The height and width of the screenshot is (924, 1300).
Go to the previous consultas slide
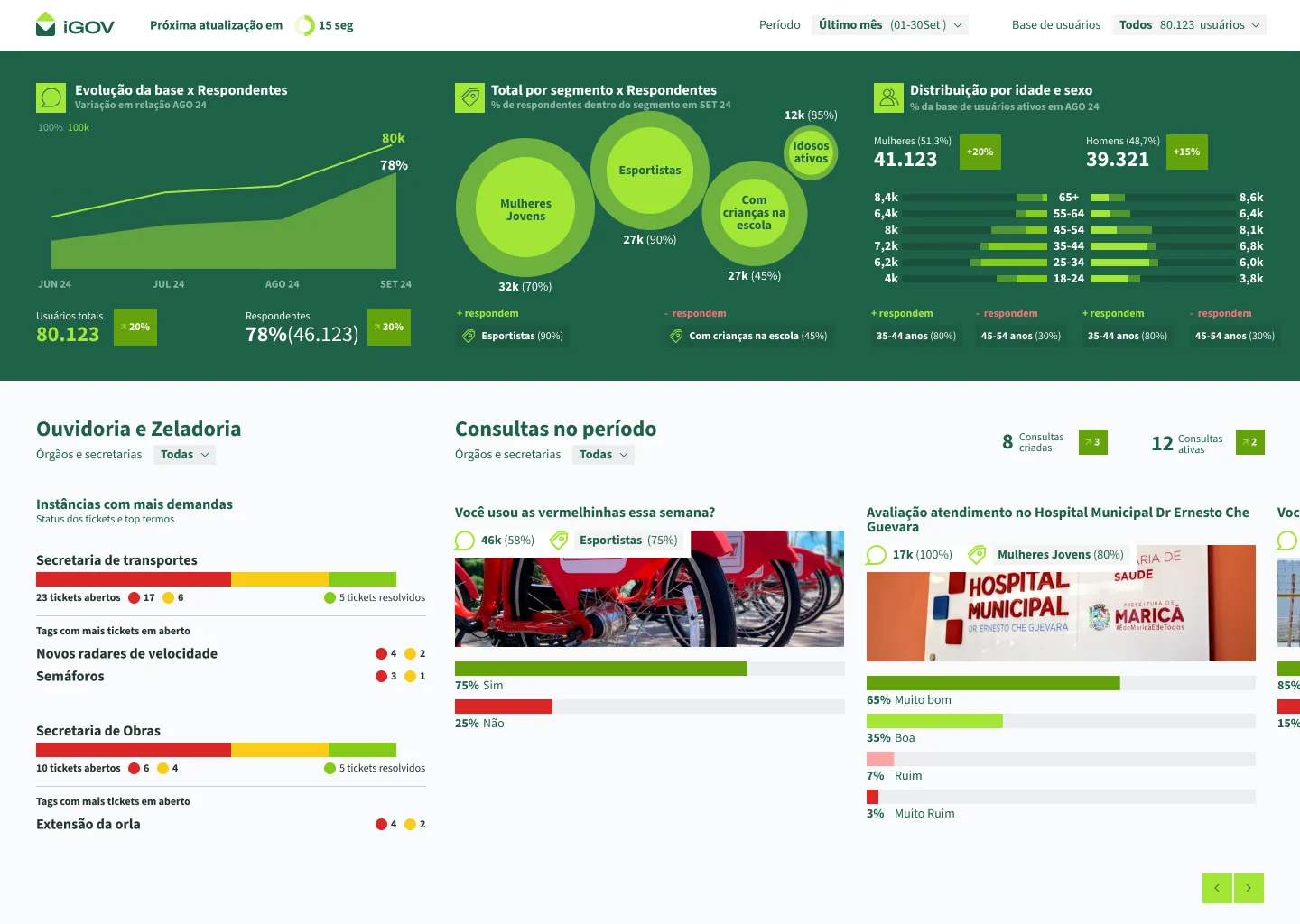pos(1217,888)
